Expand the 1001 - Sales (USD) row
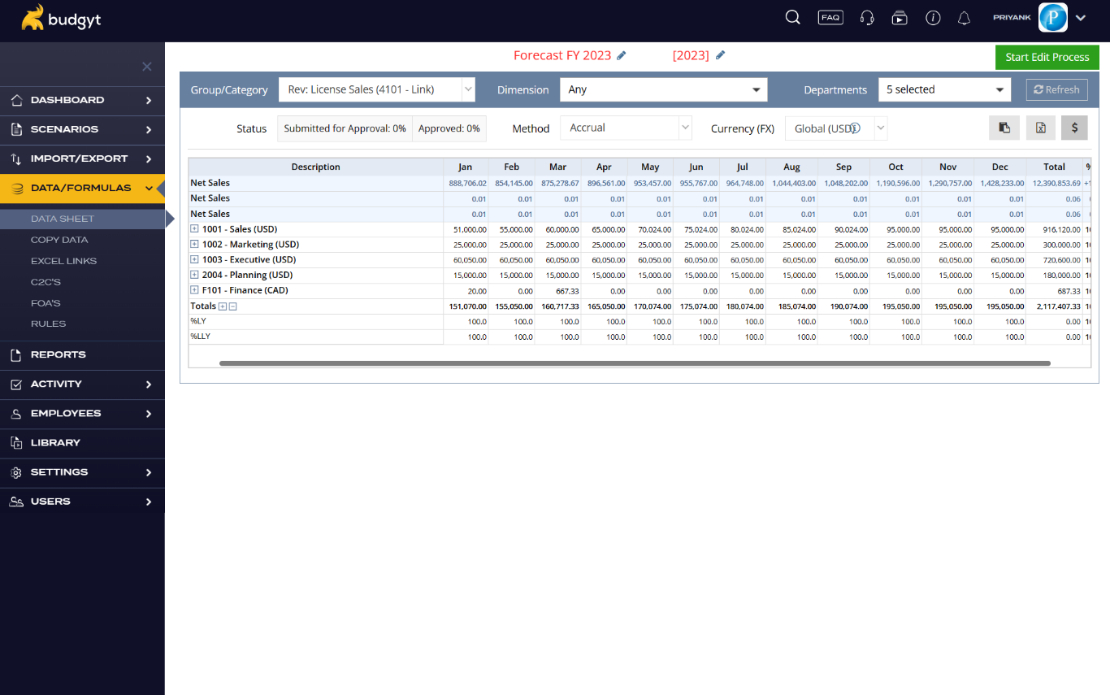The image size is (1110, 695). pos(194,229)
